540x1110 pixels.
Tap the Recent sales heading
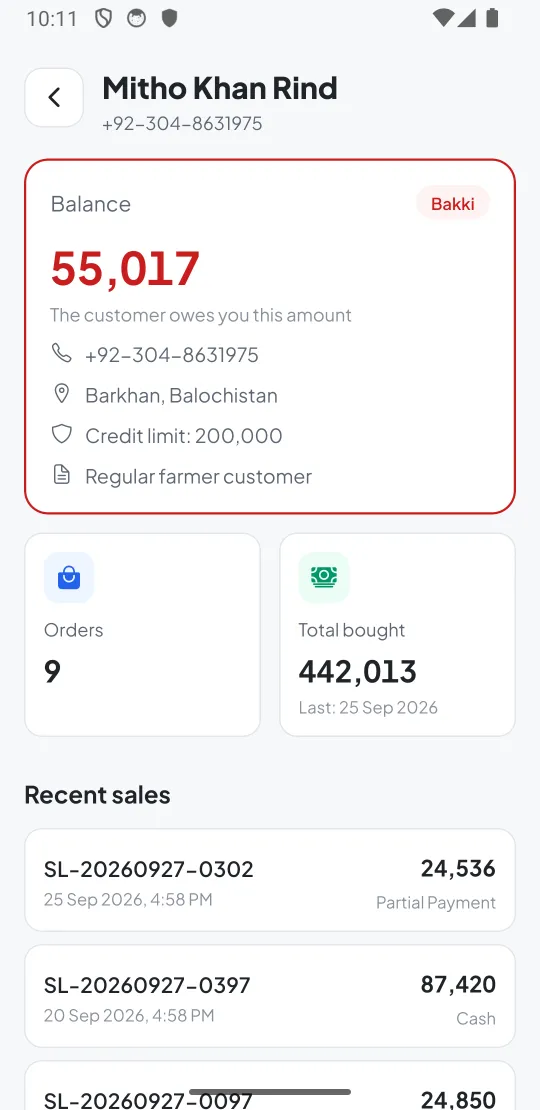98,795
